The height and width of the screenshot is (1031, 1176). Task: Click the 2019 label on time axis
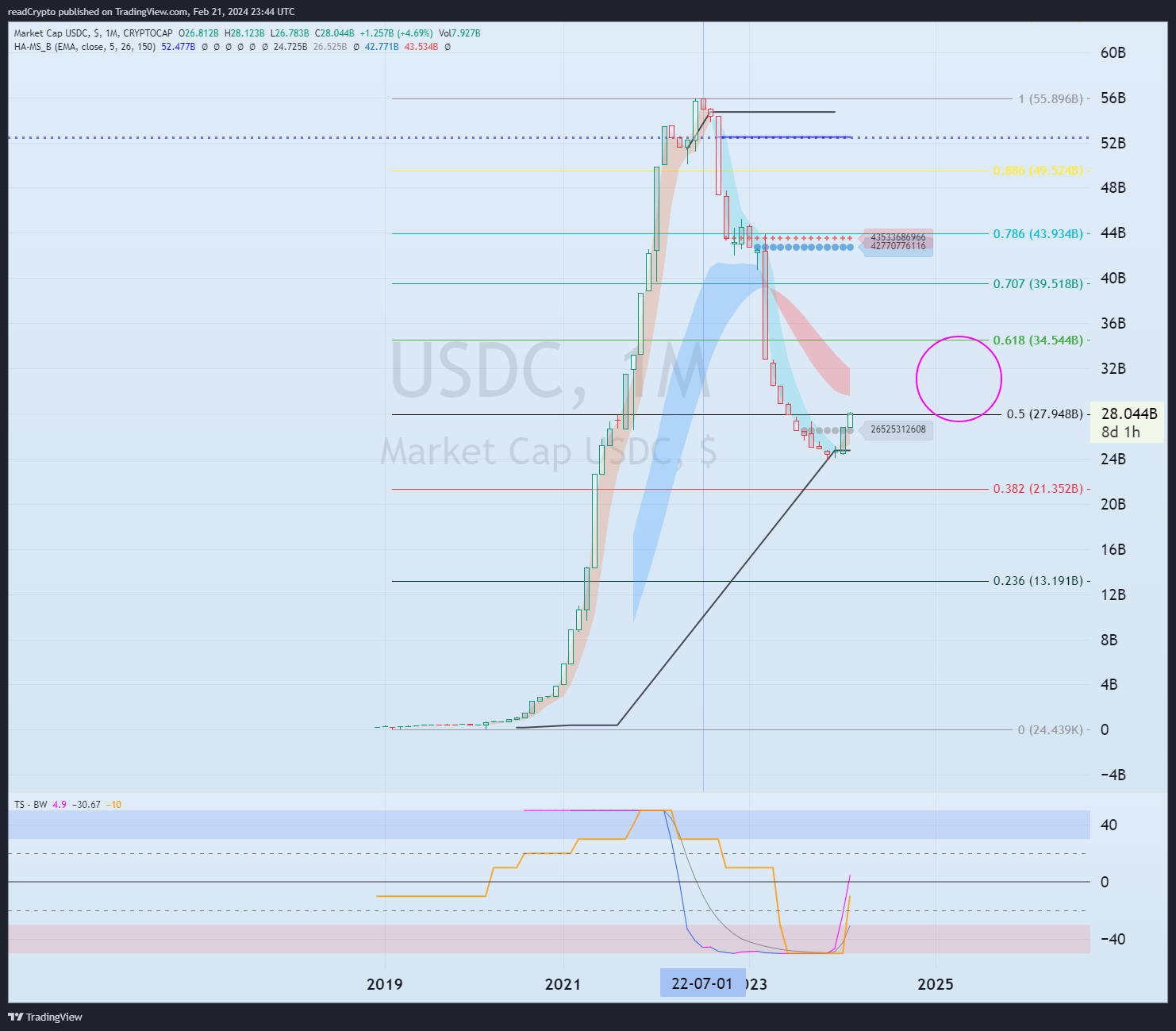coord(384,984)
